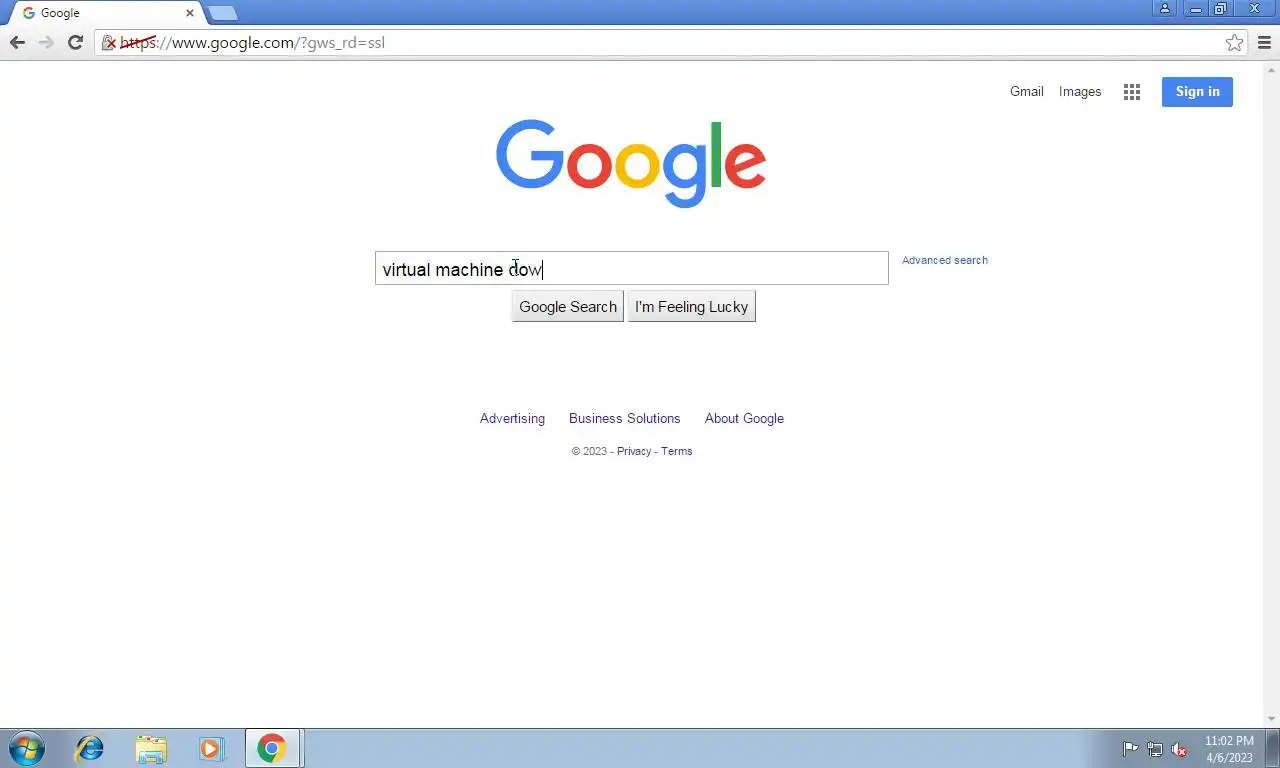Open the Windows Start menu
1280x768 pixels.
pos(26,748)
